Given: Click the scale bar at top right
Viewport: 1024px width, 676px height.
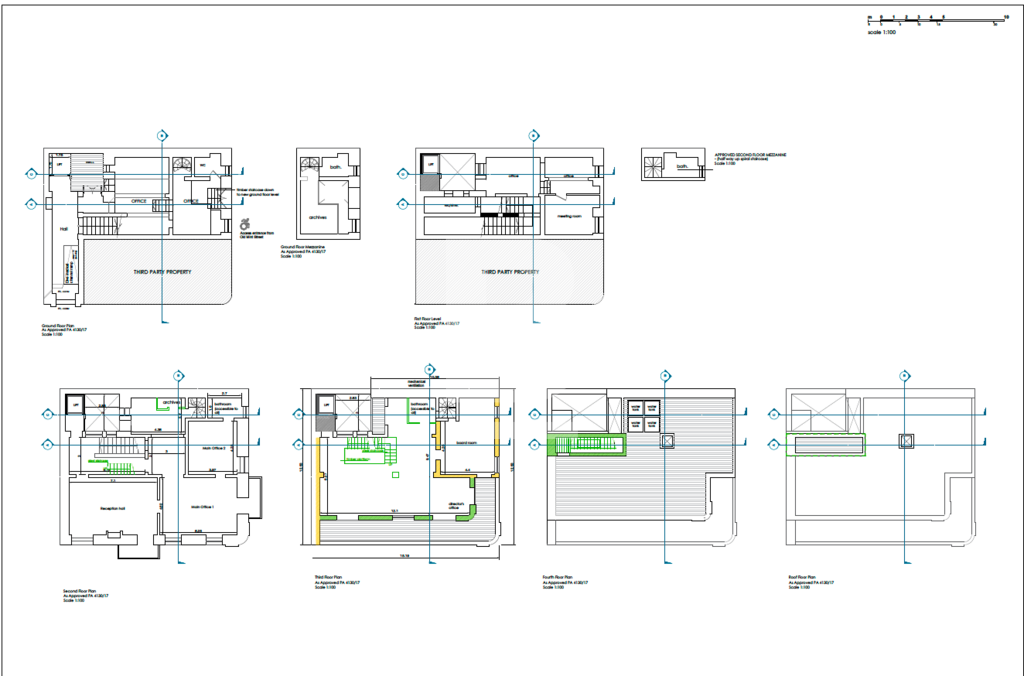Looking at the screenshot, I should (x=937, y=18).
